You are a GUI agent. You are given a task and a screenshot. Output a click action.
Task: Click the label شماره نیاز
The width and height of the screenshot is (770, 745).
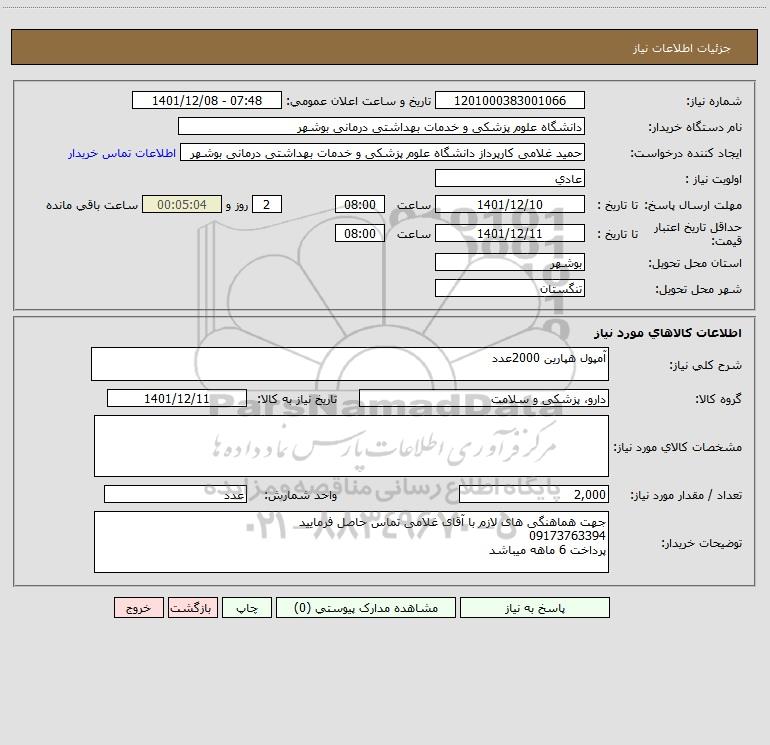click(x=714, y=101)
